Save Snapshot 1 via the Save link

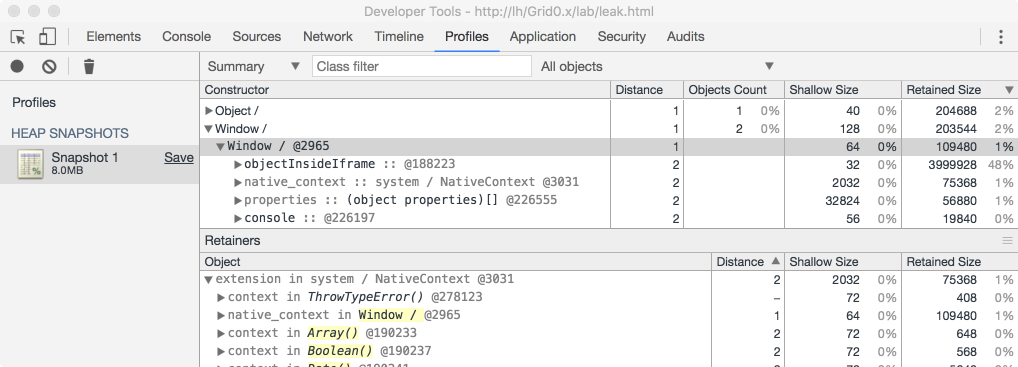tap(179, 157)
